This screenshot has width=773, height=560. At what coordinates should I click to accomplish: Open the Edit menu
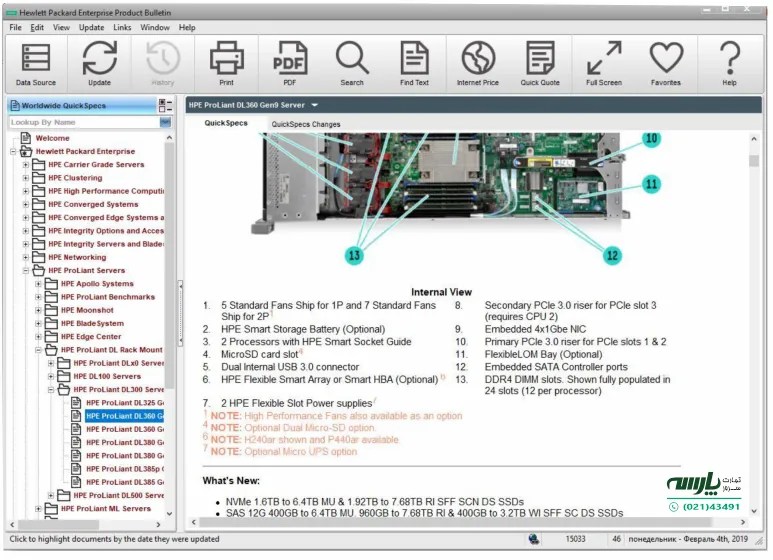pos(37,28)
